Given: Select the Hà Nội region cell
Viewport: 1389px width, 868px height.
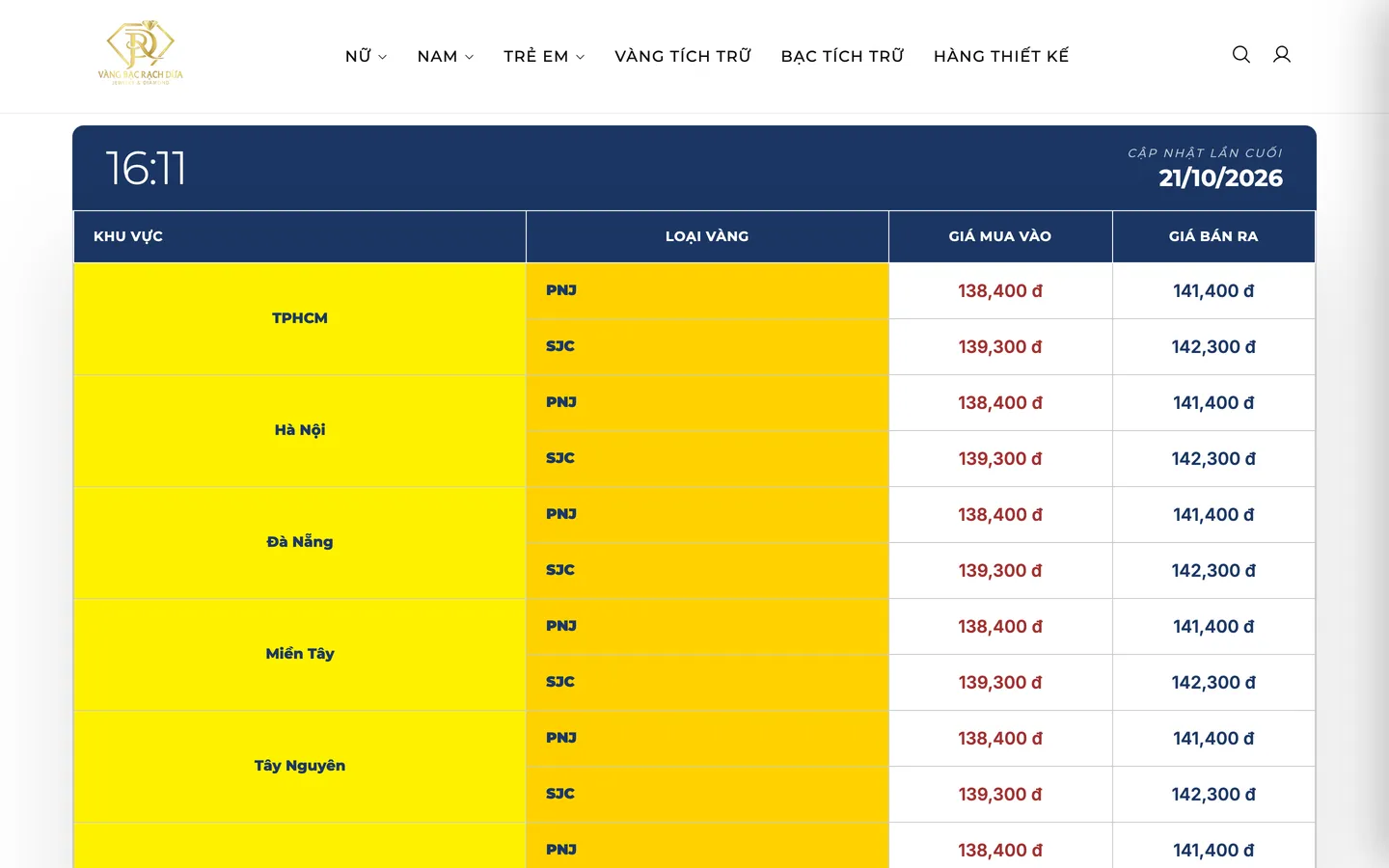Looking at the screenshot, I should point(300,430).
